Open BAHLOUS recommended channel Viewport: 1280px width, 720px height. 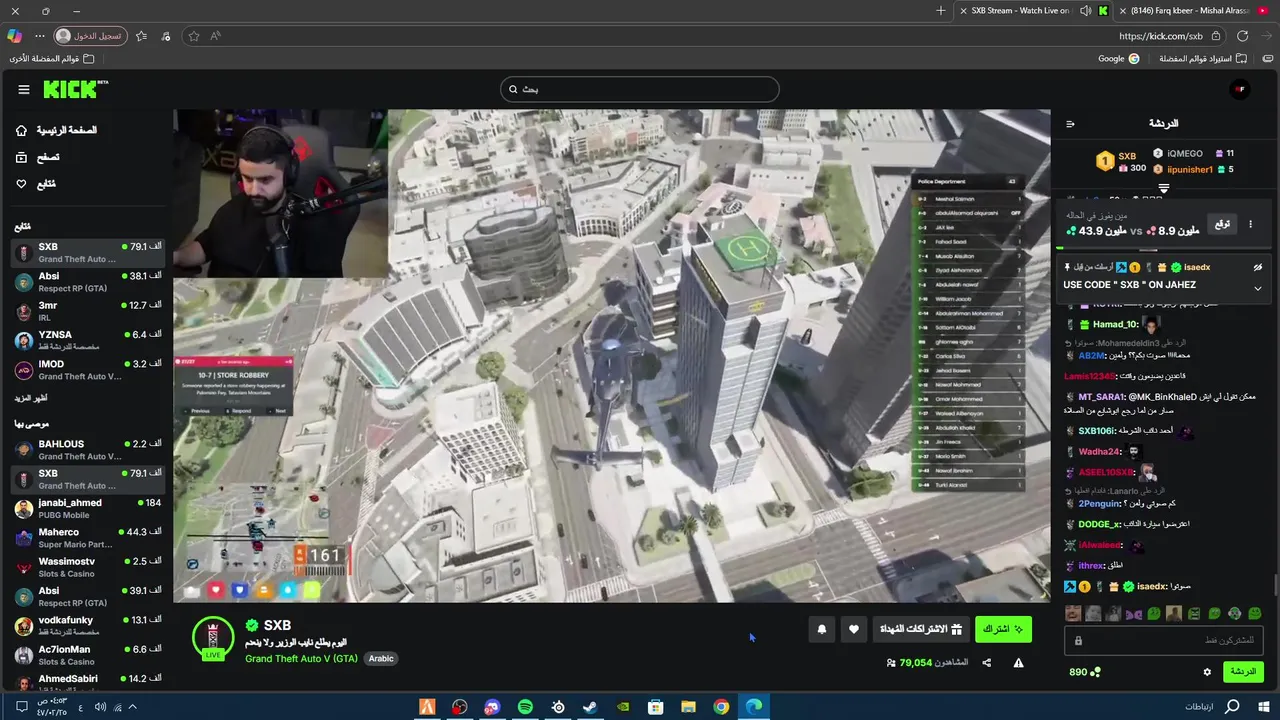click(x=88, y=450)
